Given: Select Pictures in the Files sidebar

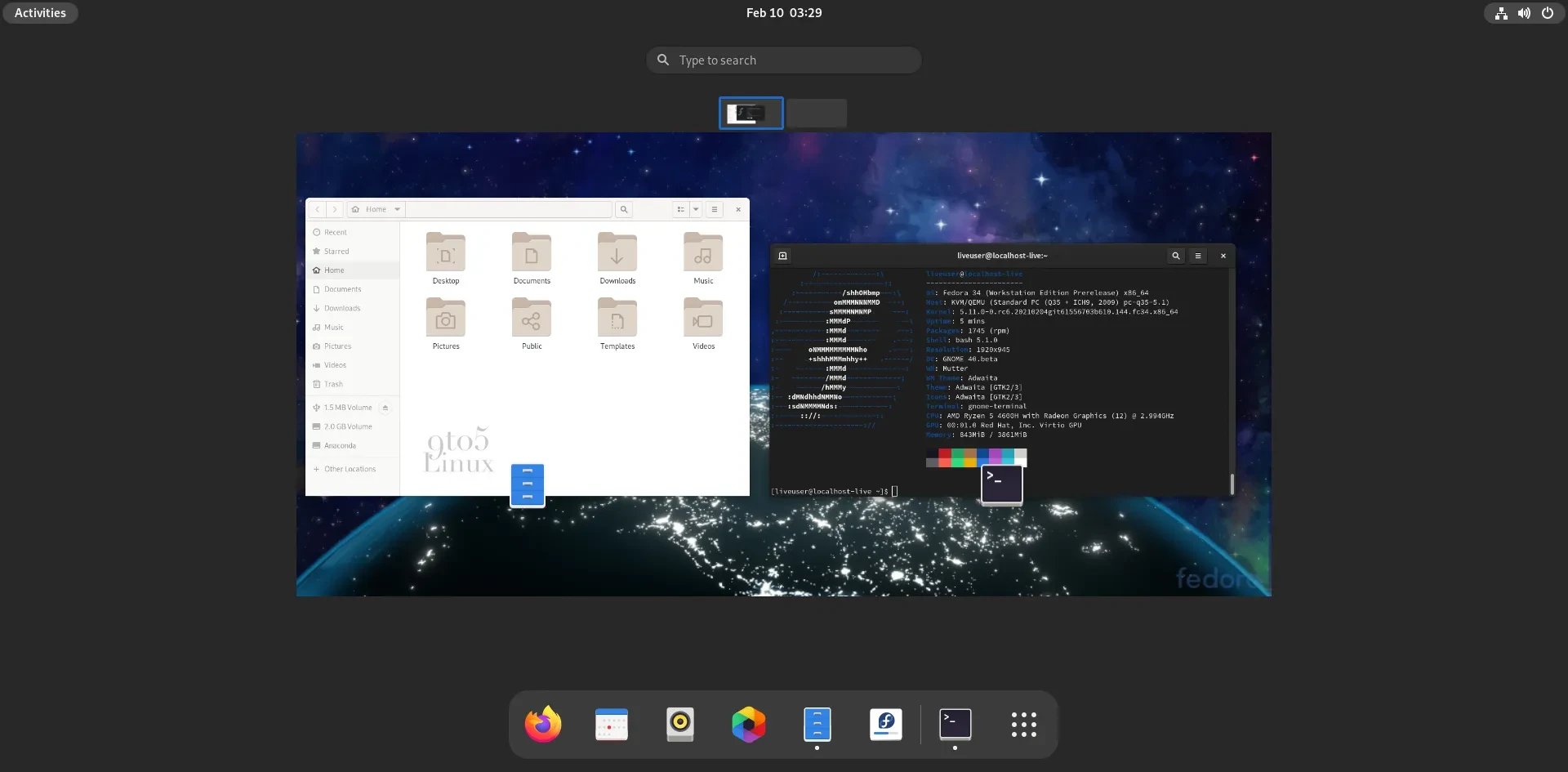Looking at the screenshot, I should pos(353,346).
